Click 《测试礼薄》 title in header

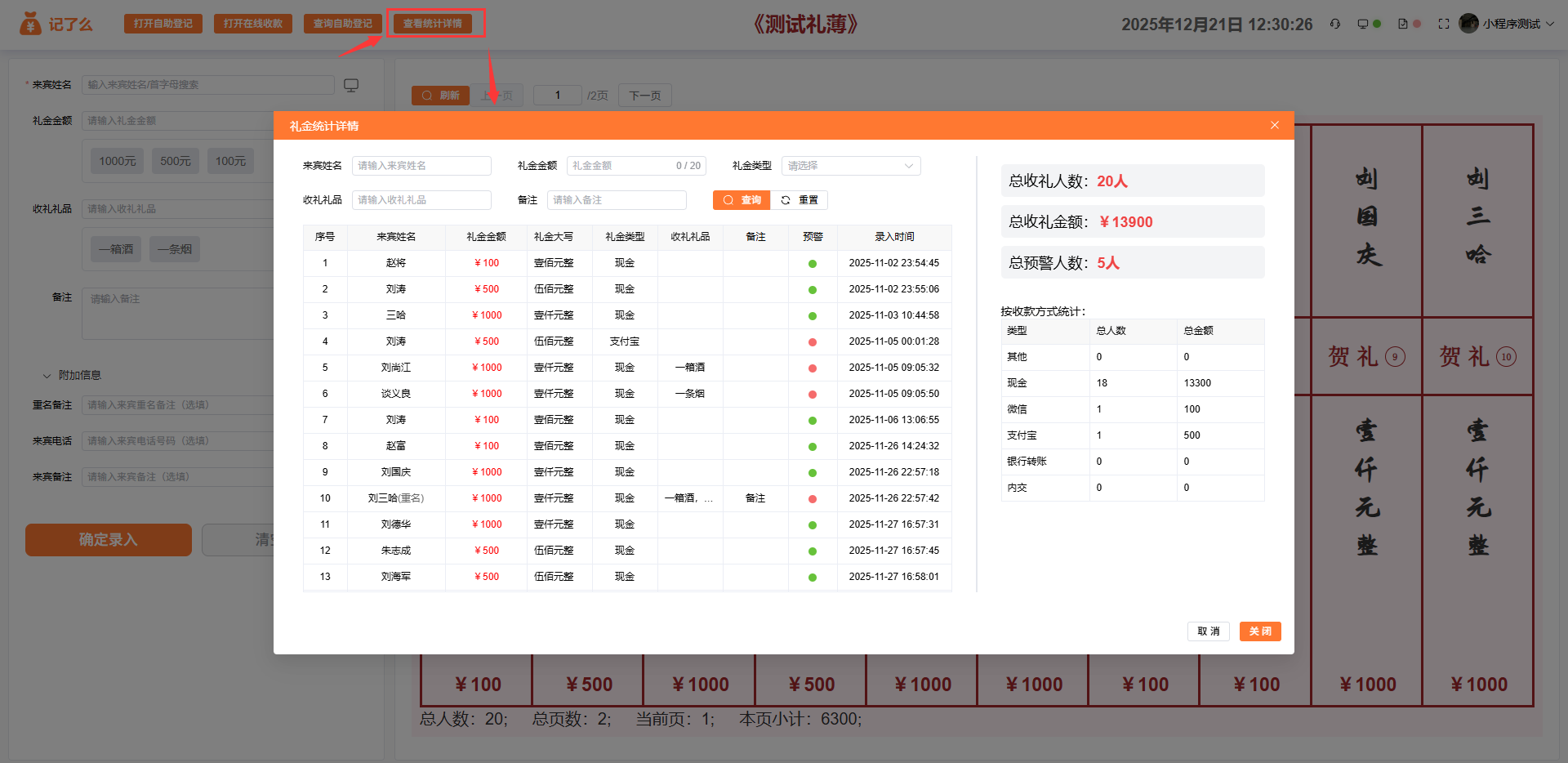pos(805,24)
